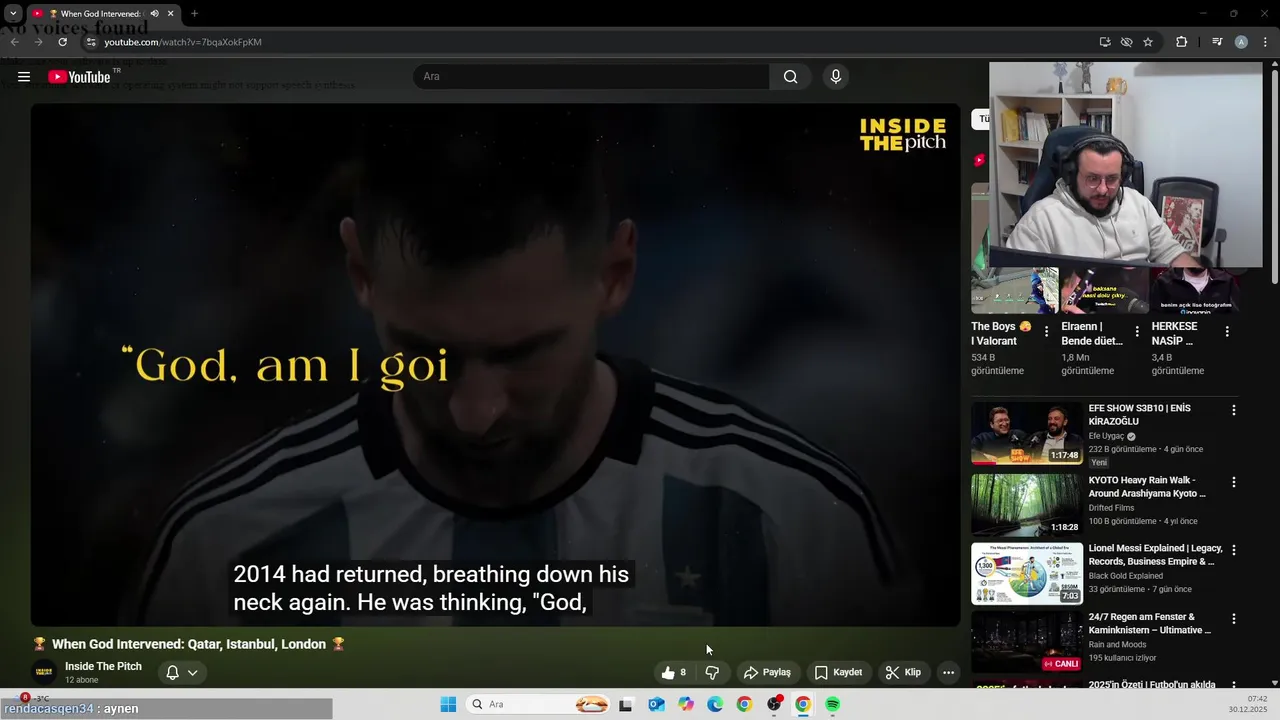The height and width of the screenshot is (720, 1280).
Task: Open options for The Boys Valorant short
Action: [x=1046, y=331]
